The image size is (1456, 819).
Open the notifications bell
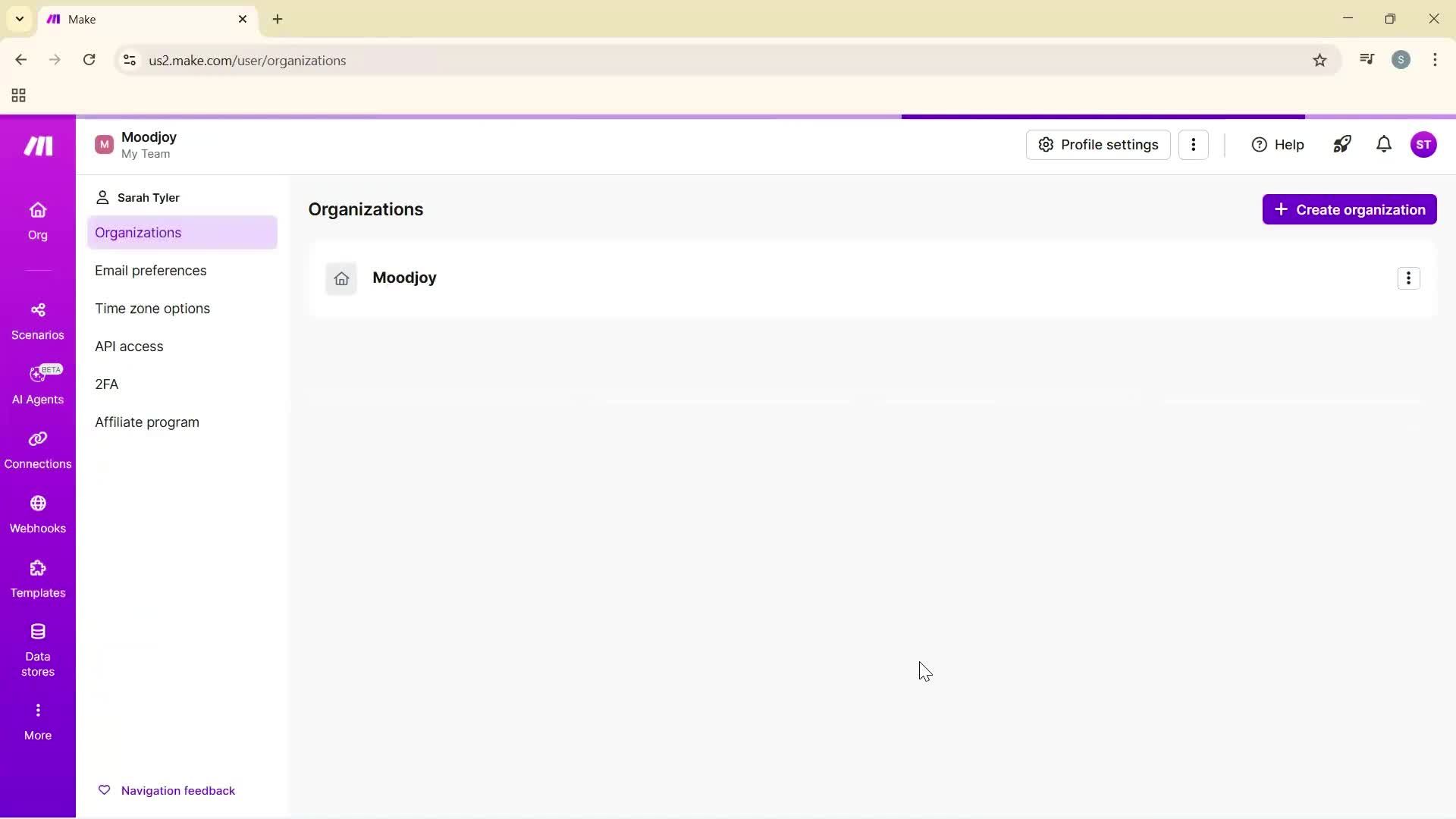1383,144
